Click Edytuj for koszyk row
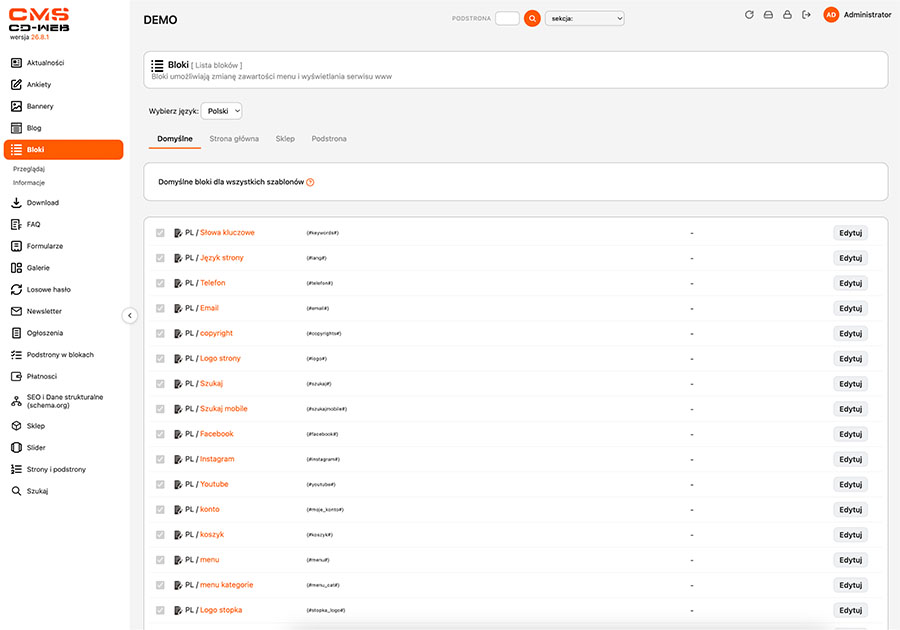This screenshot has height=630, width=900. [x=851, y=535]
